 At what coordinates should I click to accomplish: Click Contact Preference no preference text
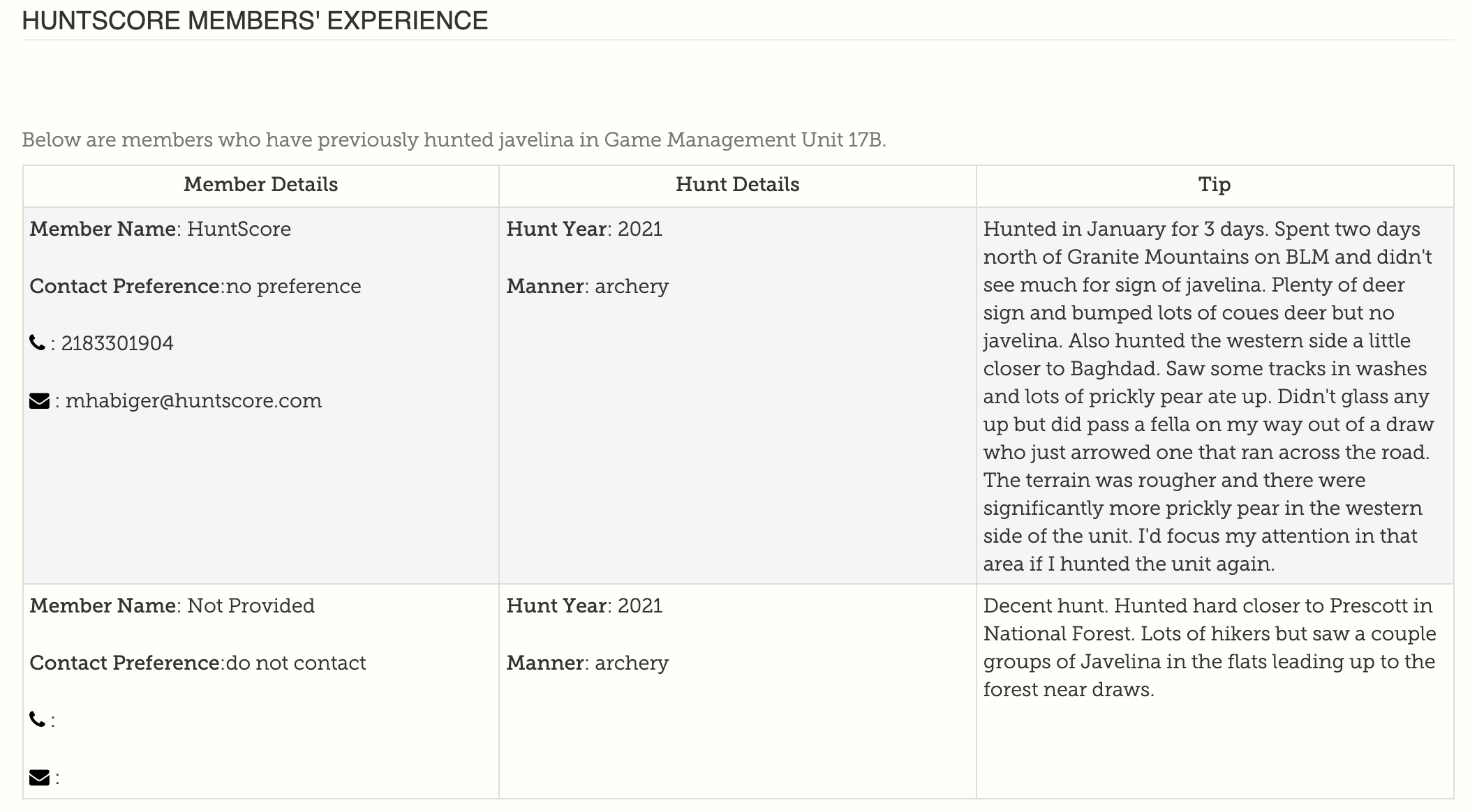195,286
